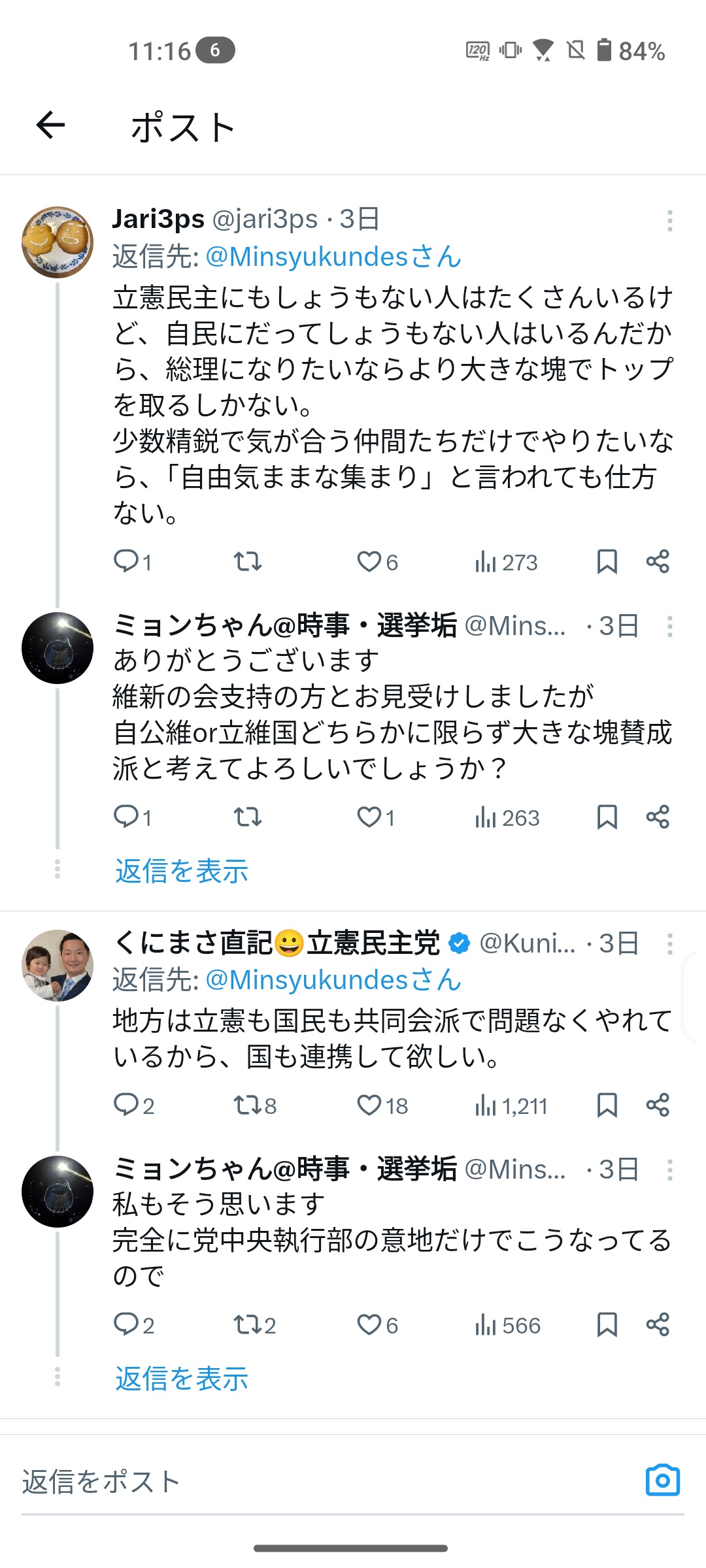Open the camera icon in reply bar
This screenshot has width=706, height=1568.
tap(662, 1480)
